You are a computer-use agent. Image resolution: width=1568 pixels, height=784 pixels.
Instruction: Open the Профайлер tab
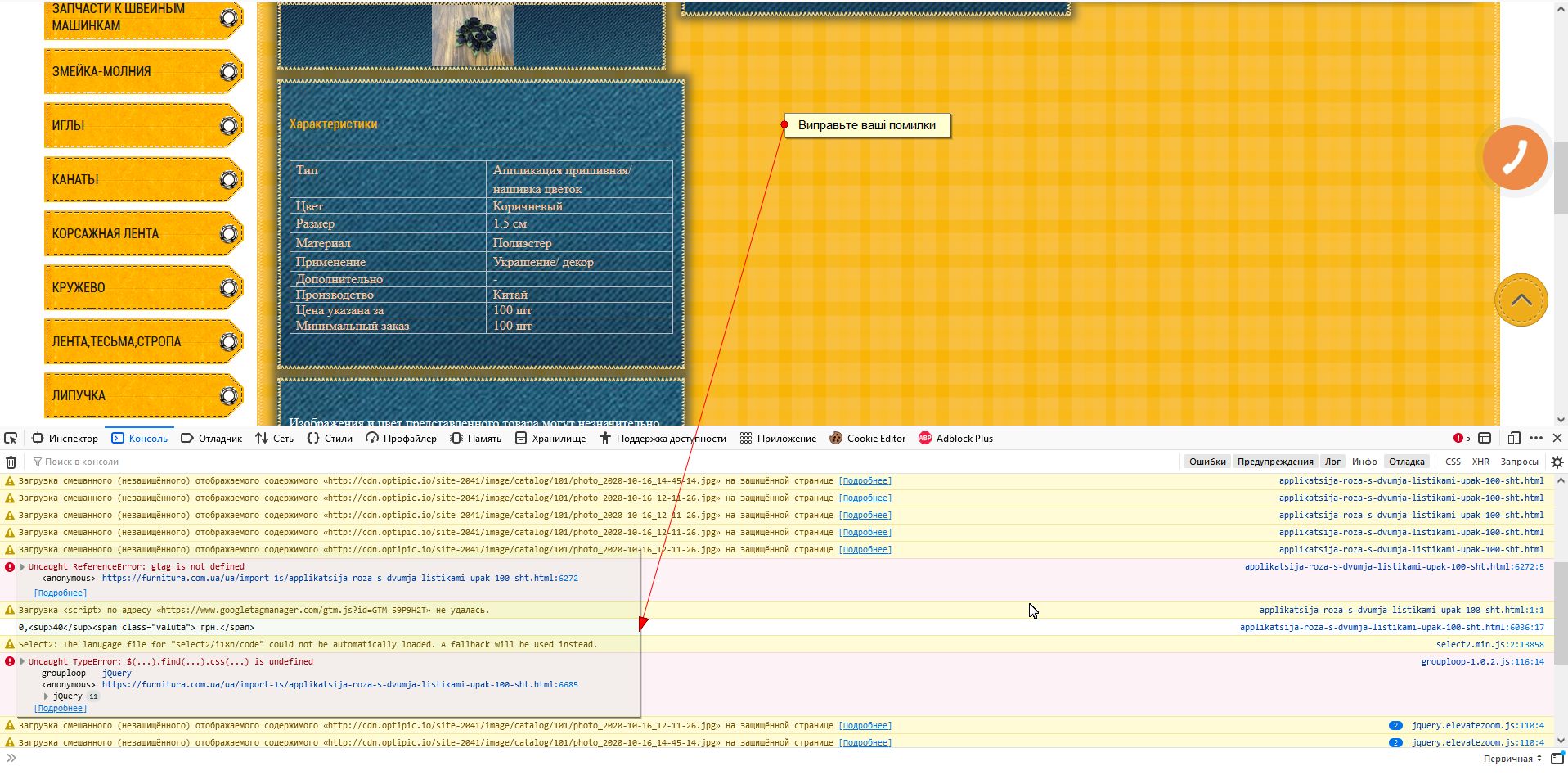[x=402, y=438]
